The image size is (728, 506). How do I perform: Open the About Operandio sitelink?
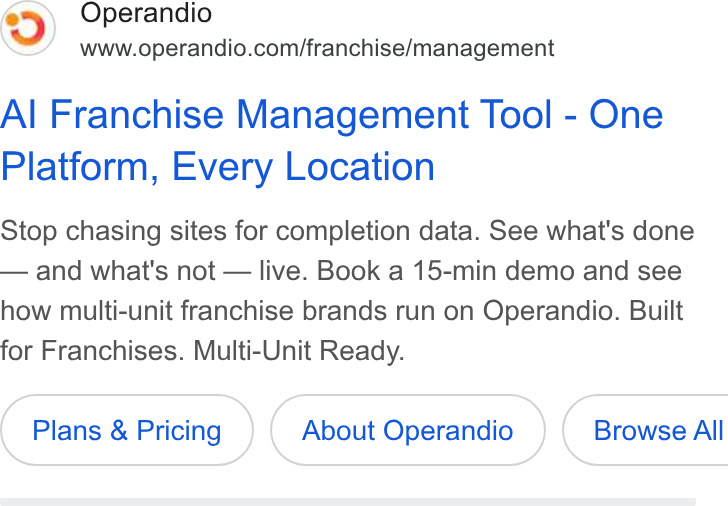pyautogui.click(x=408, y=430)
